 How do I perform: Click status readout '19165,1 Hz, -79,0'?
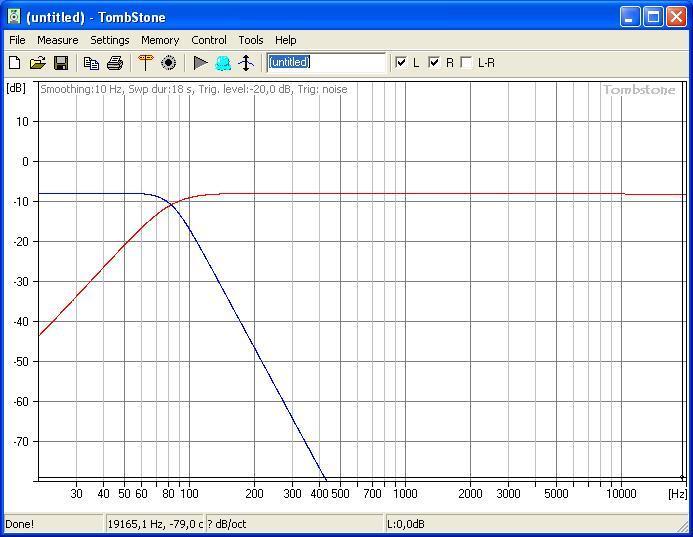tap(155, 524)
